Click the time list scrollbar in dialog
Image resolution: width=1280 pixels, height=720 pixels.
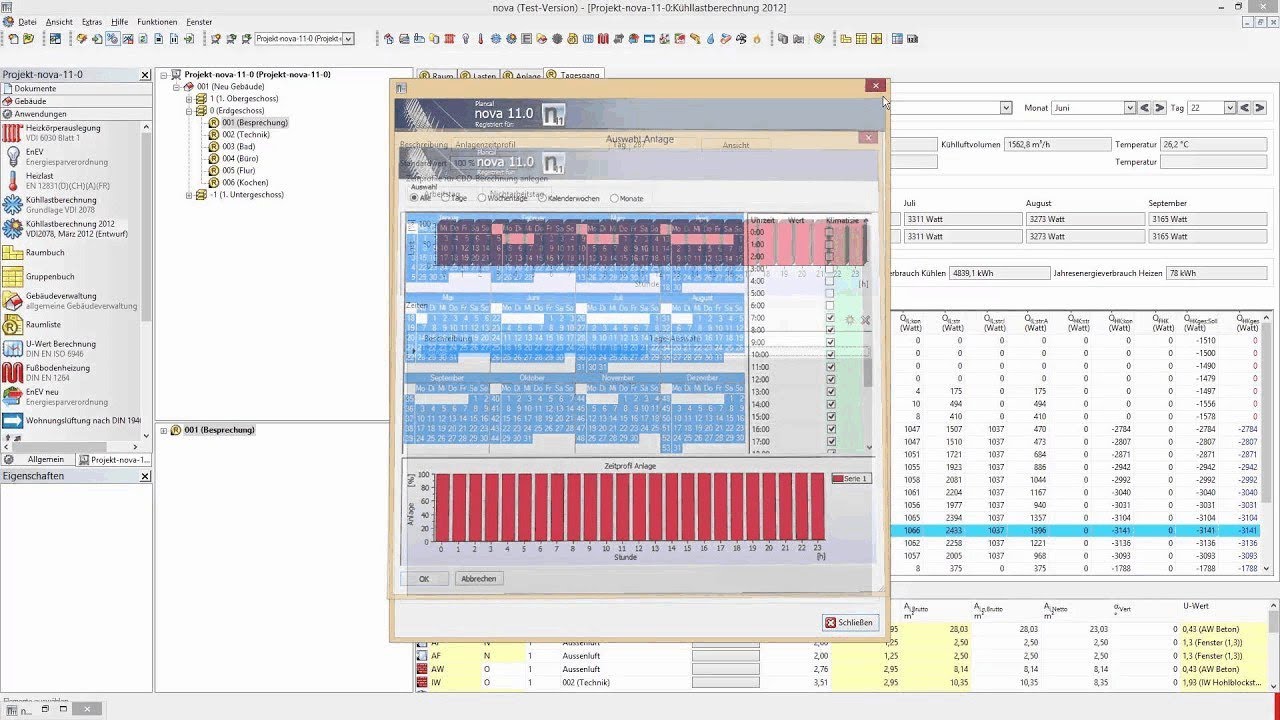pyautogui.click(x=868, y=335)
